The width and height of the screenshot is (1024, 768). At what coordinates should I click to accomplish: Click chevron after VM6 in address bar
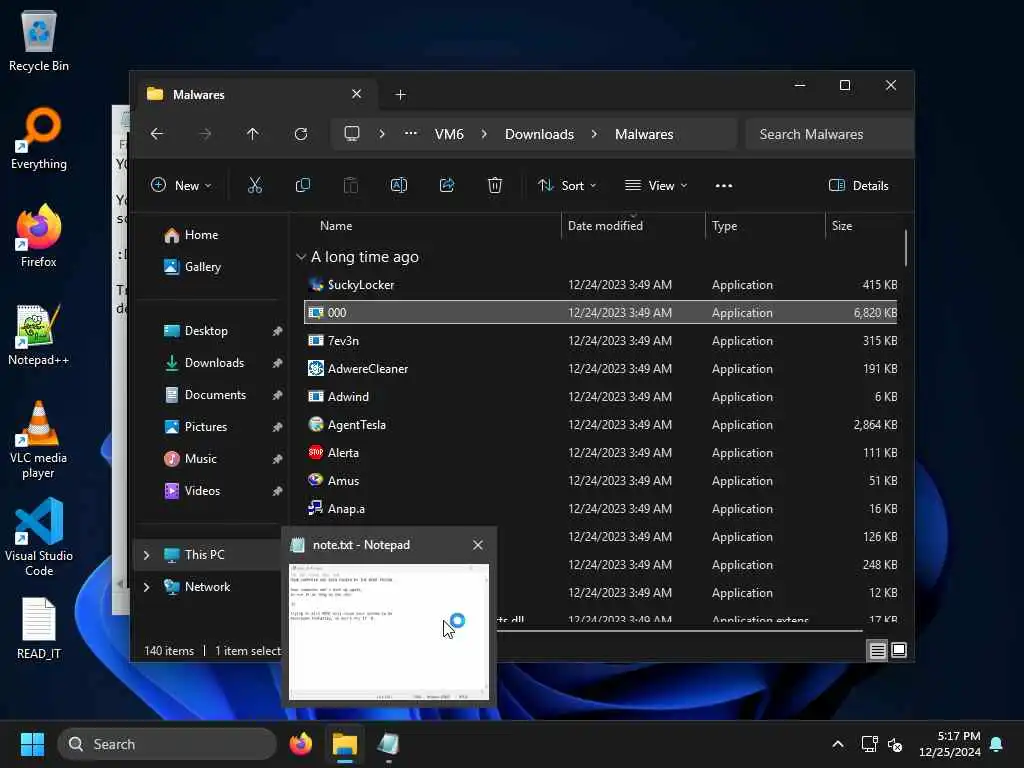pyautogui.click(x=484, y=134)
